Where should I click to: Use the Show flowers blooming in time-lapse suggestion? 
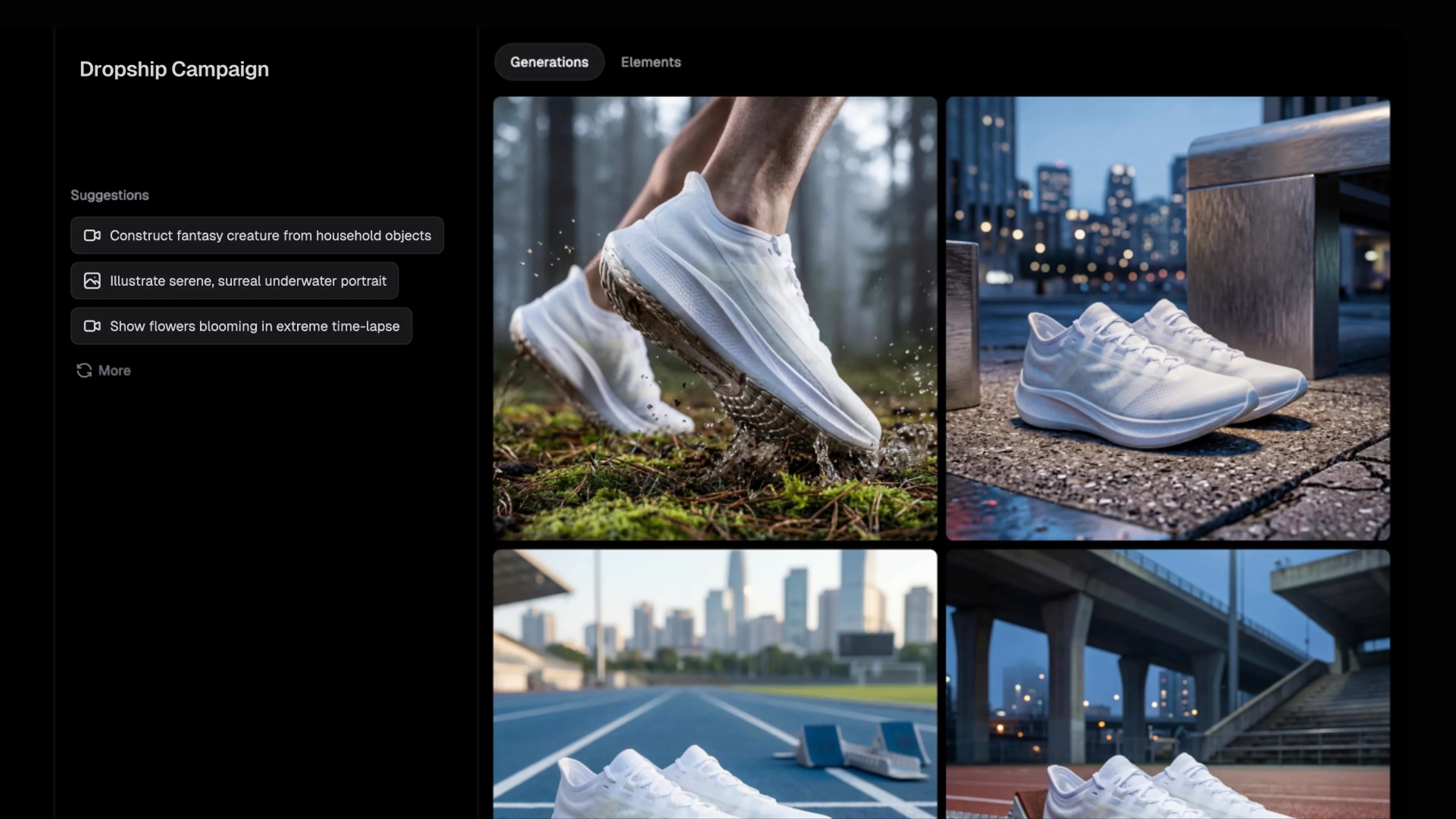click(254, 326)
